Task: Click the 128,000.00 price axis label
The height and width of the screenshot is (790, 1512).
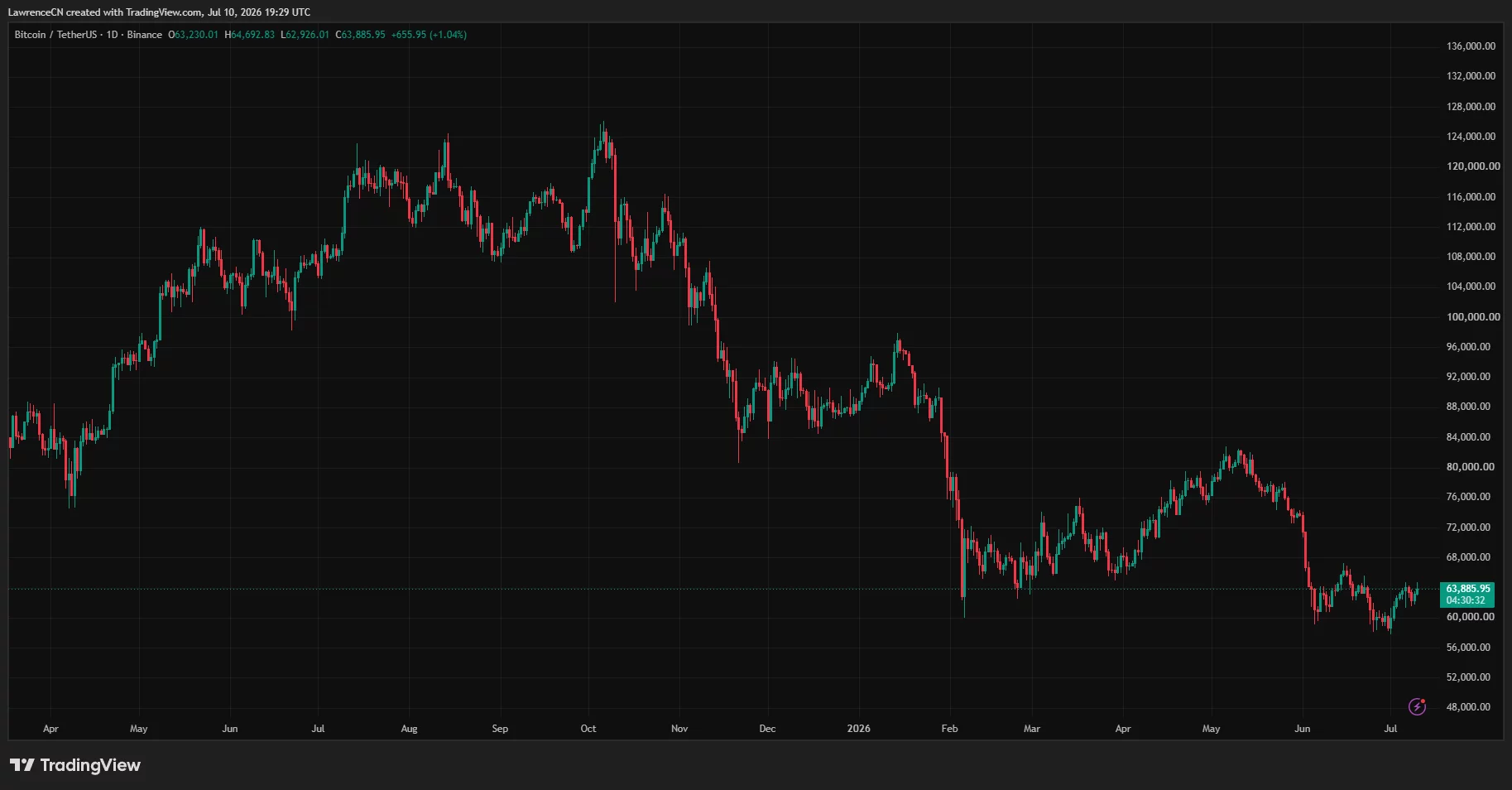Action: 1471,107
